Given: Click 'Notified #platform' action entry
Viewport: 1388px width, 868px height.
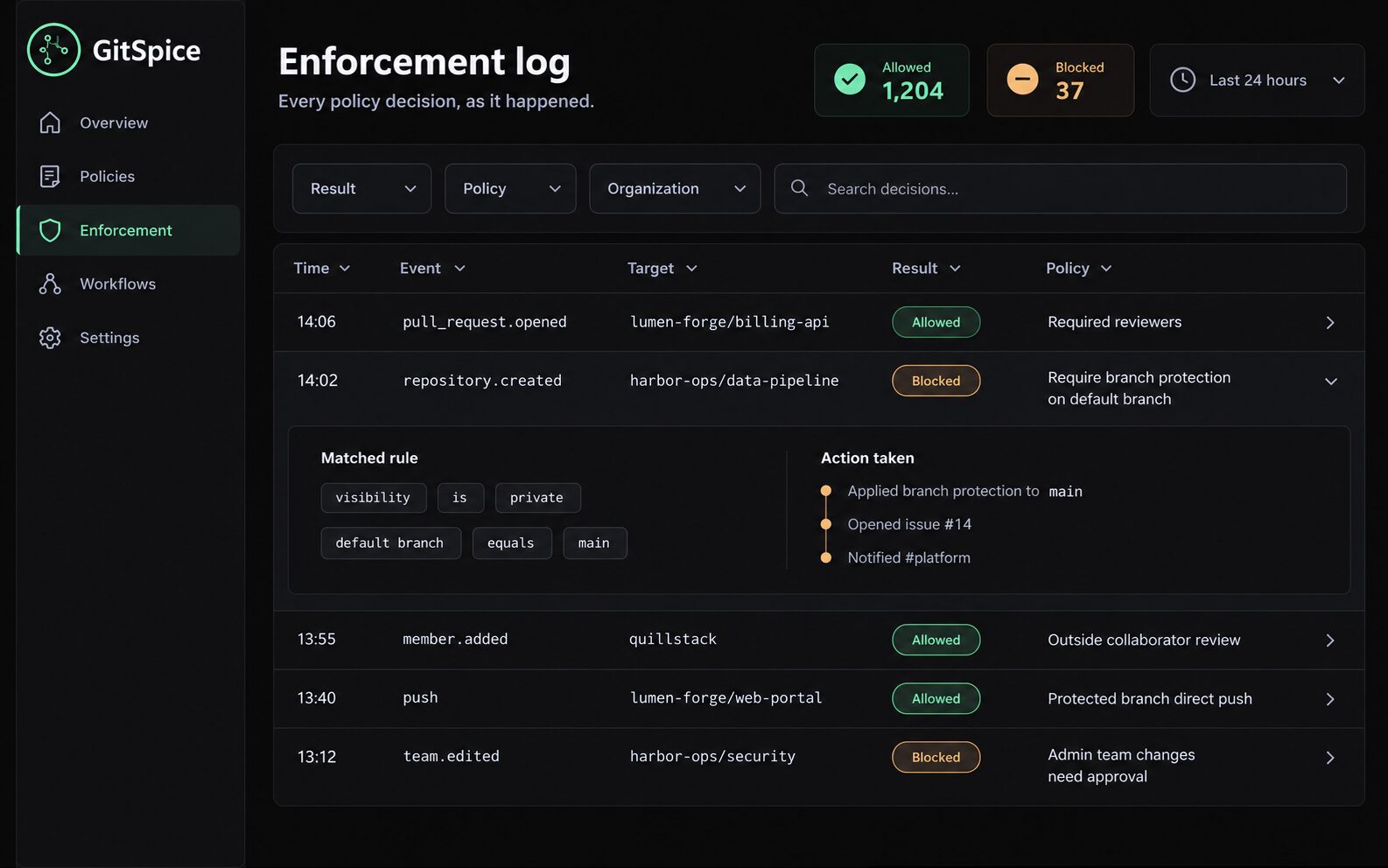Looking at the screenshot, I should click(x=908, y=557).
